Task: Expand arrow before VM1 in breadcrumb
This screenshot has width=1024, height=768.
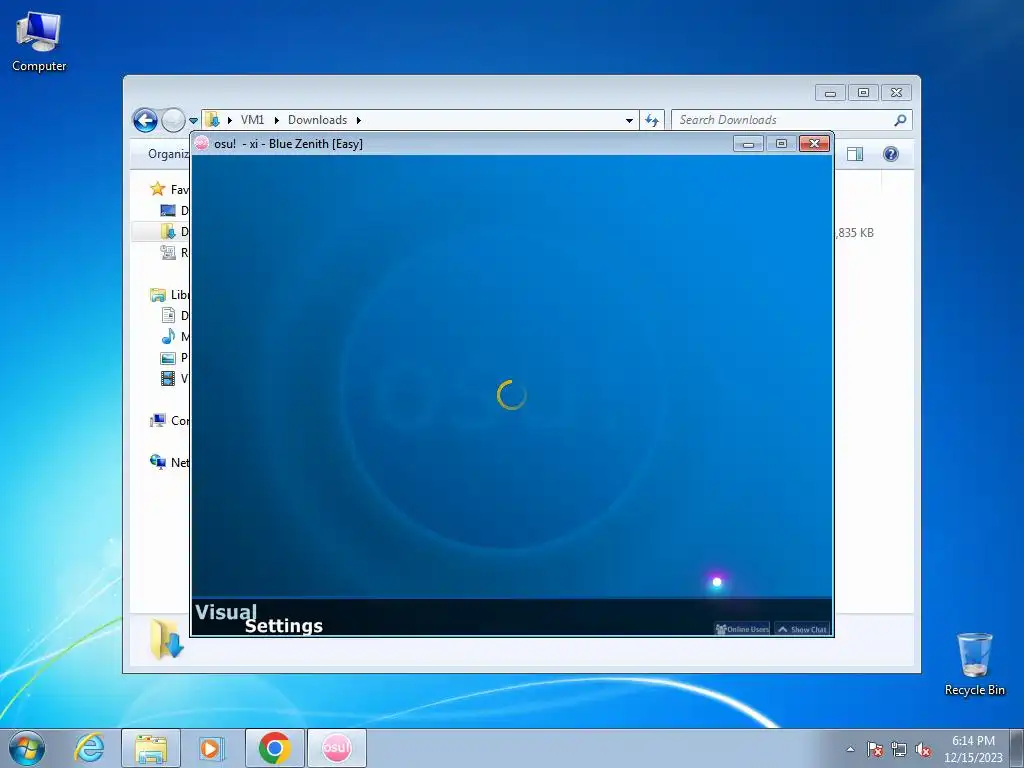Action: coord(229,120)
